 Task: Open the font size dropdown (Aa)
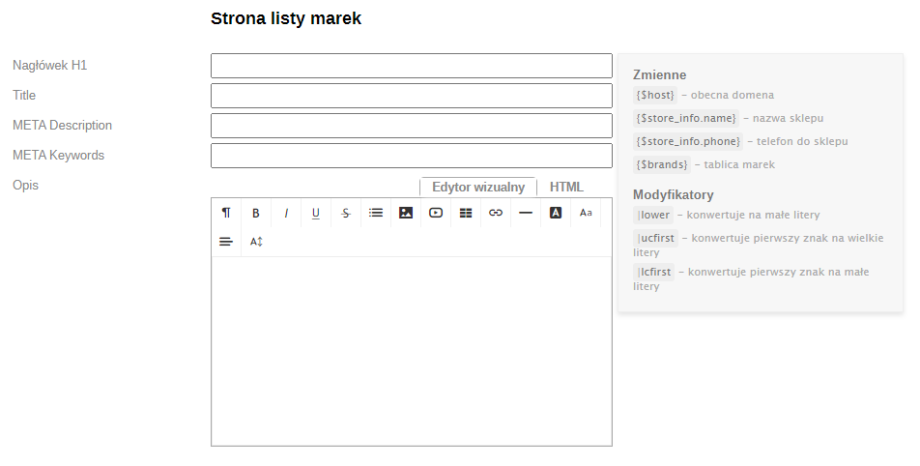point(586,213)
